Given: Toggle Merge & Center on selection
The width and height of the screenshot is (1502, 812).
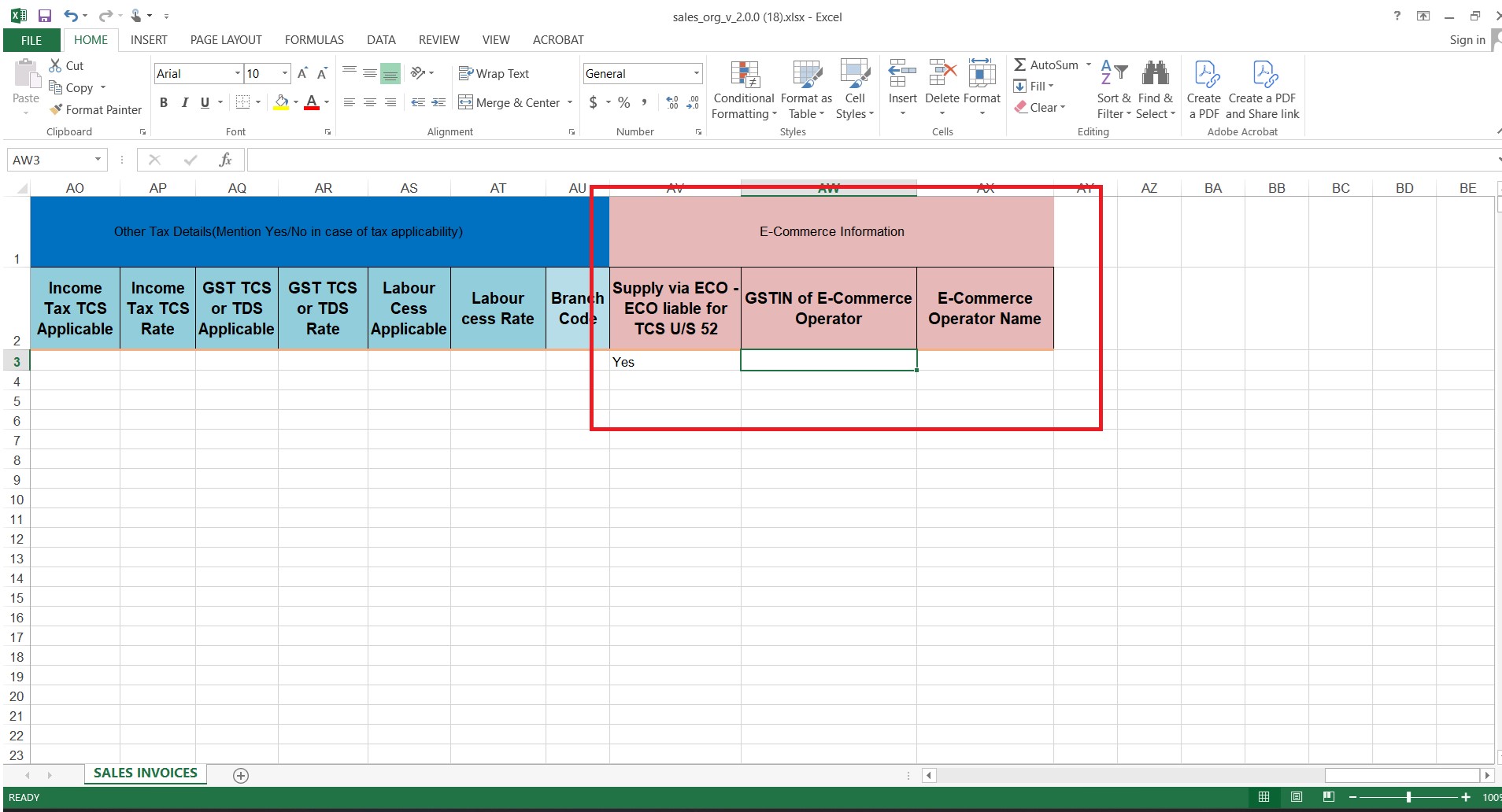Looking at the screenshot, I should point(509,102).
